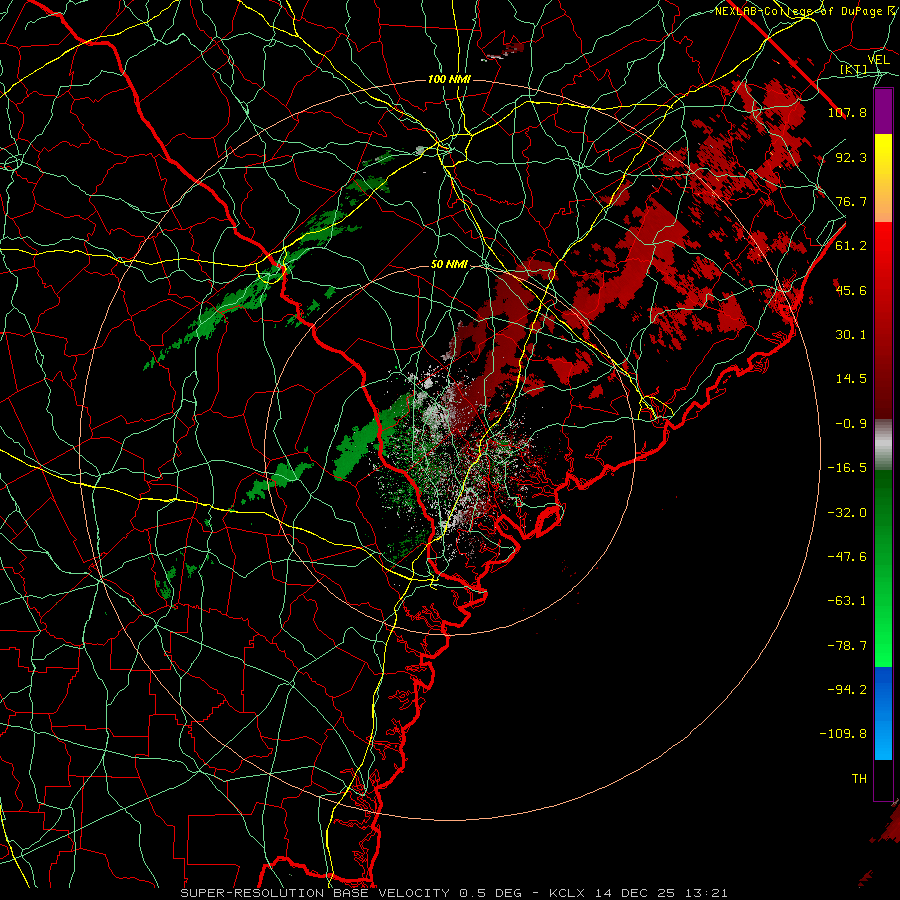Click the -63.1 legend value
The height and width of the screenshot is (900, 900).
[847, 601]
